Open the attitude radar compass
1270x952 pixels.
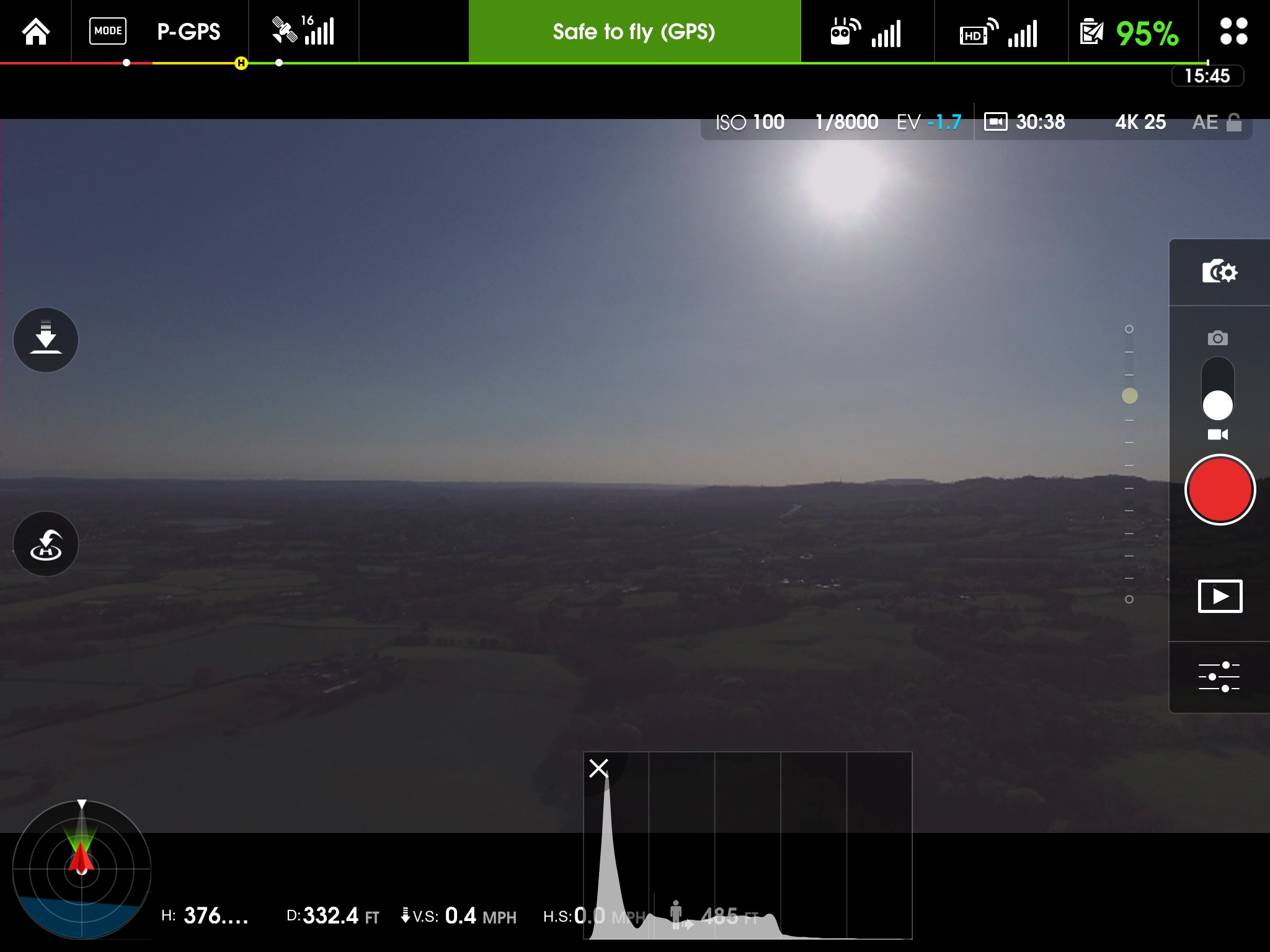tap(81, 870)
